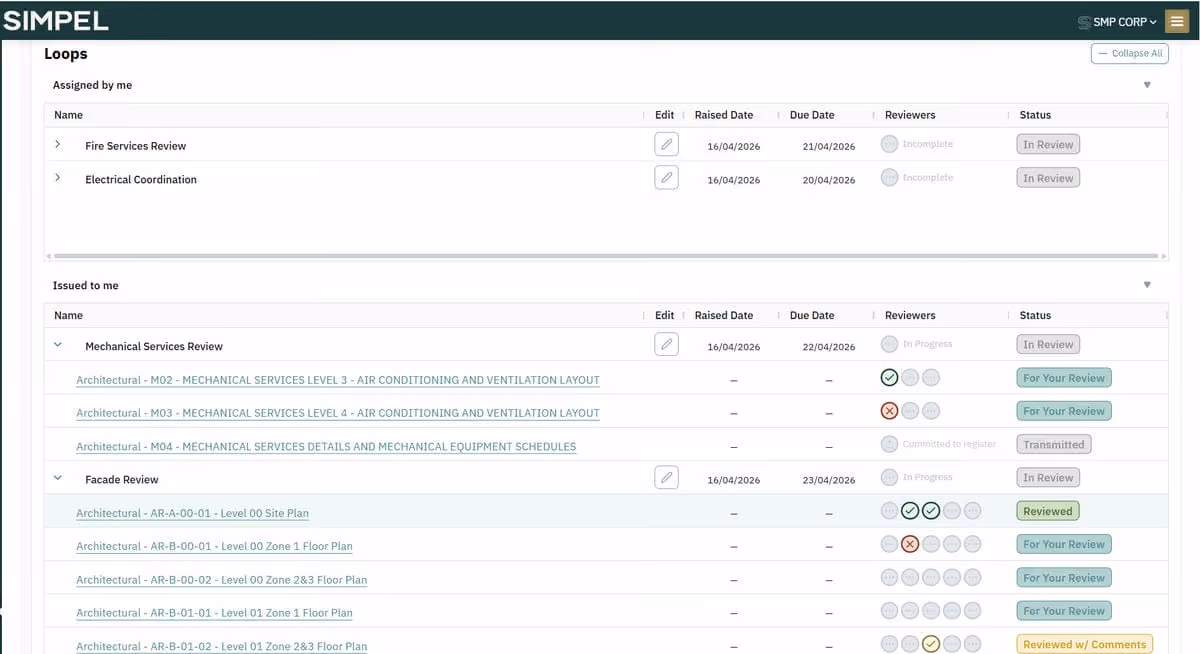The width and height of the screenshot is (1200, 654).
Task: Click In Progress reviewer icon for Facade Review
Action: click(x=889, y=477)
